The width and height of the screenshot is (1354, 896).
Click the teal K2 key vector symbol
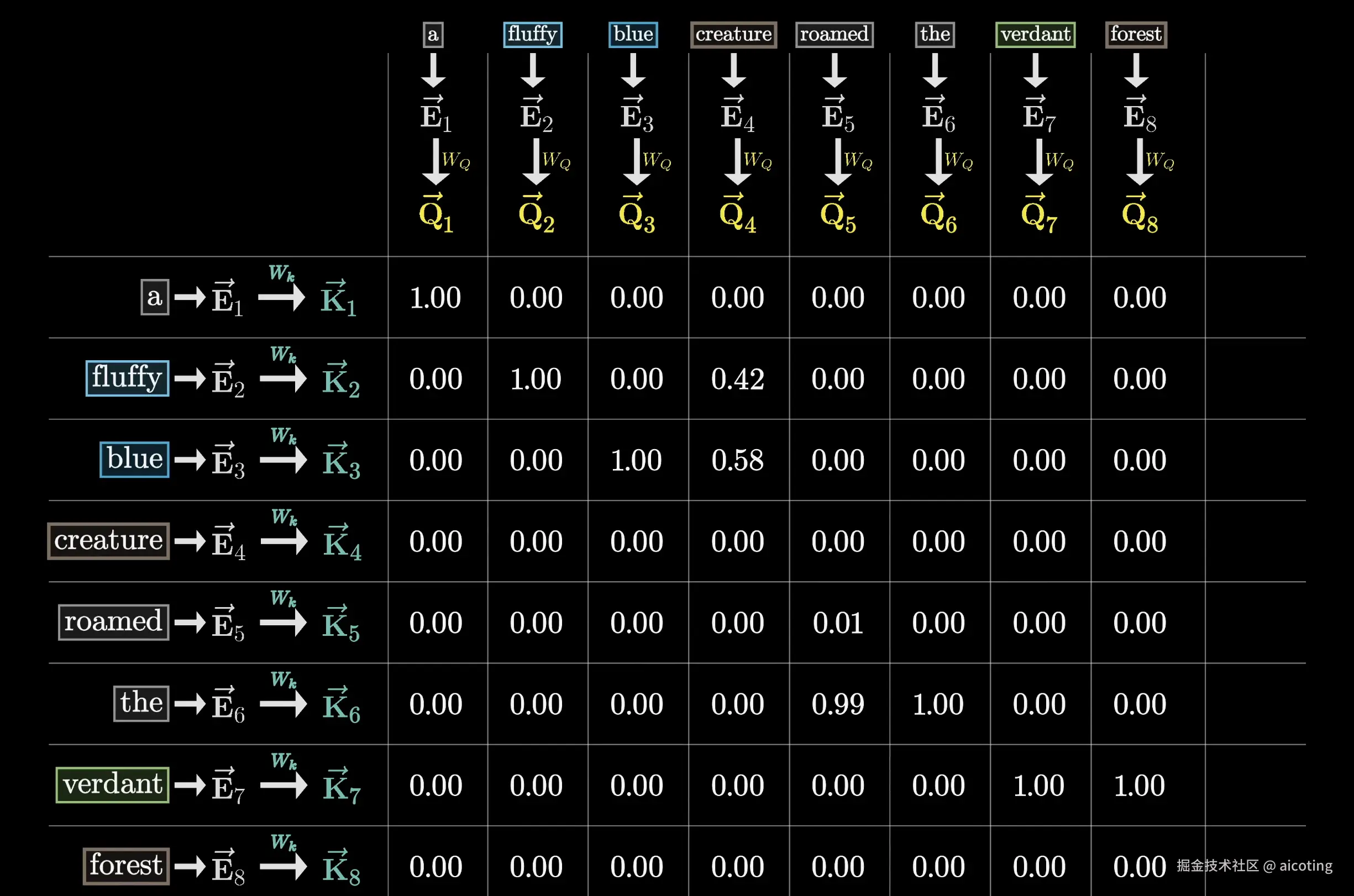pos(340,380)
